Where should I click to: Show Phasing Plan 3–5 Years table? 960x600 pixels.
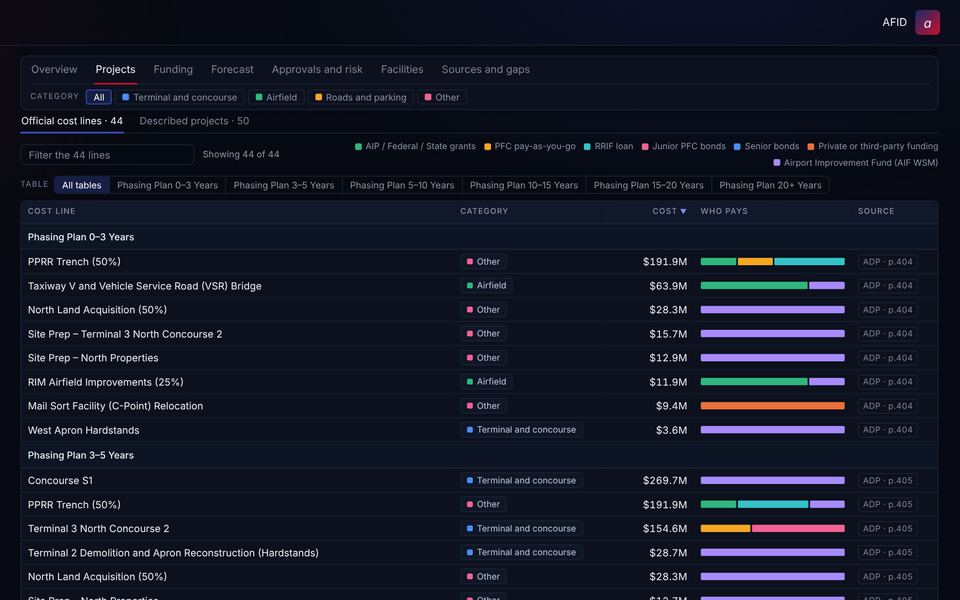coord(283,185)
